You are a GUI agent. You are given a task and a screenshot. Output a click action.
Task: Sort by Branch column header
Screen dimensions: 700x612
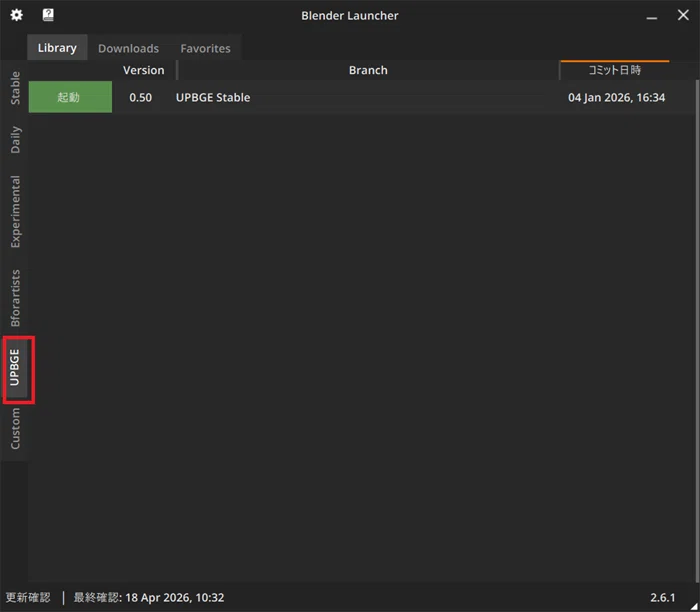[368, 70]
